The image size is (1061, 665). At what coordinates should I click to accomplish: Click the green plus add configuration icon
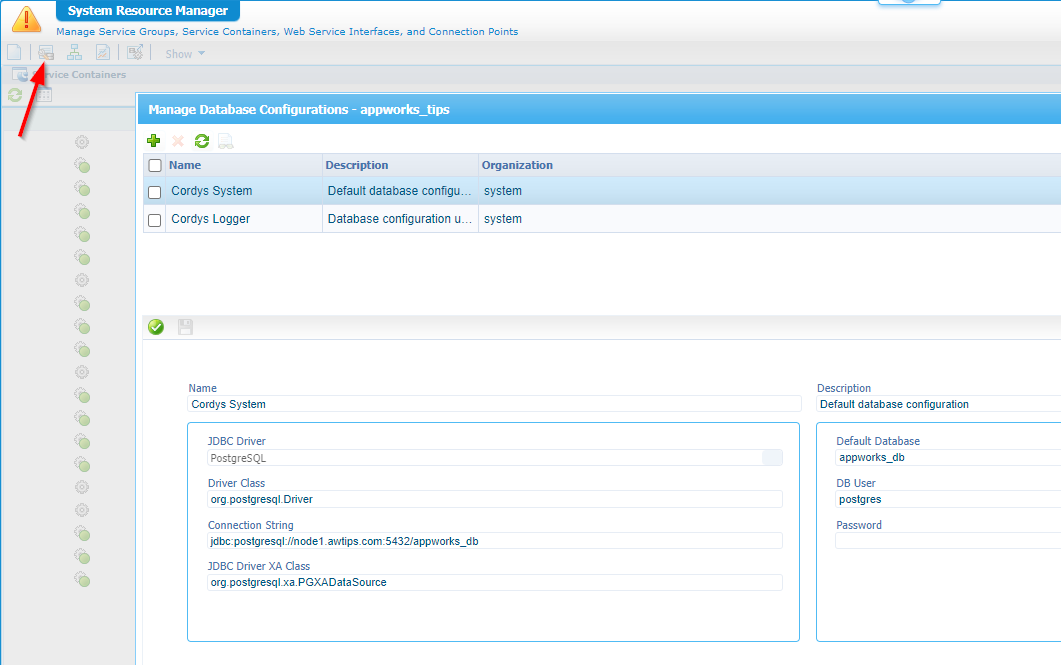coord(153,142)
